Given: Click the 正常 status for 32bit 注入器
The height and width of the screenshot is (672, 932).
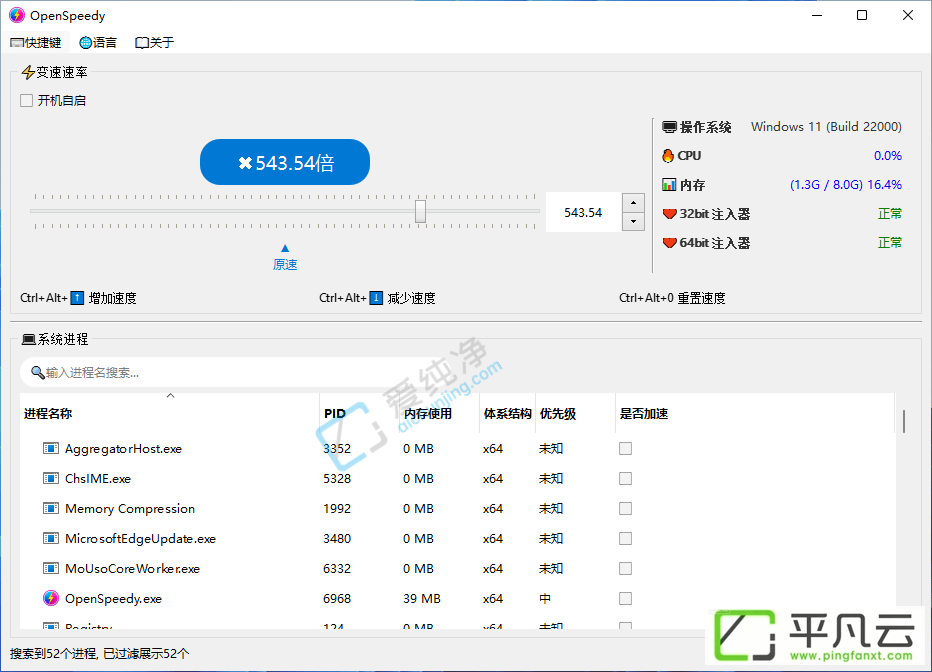Looking at the screenshot, I should point(890,213).
